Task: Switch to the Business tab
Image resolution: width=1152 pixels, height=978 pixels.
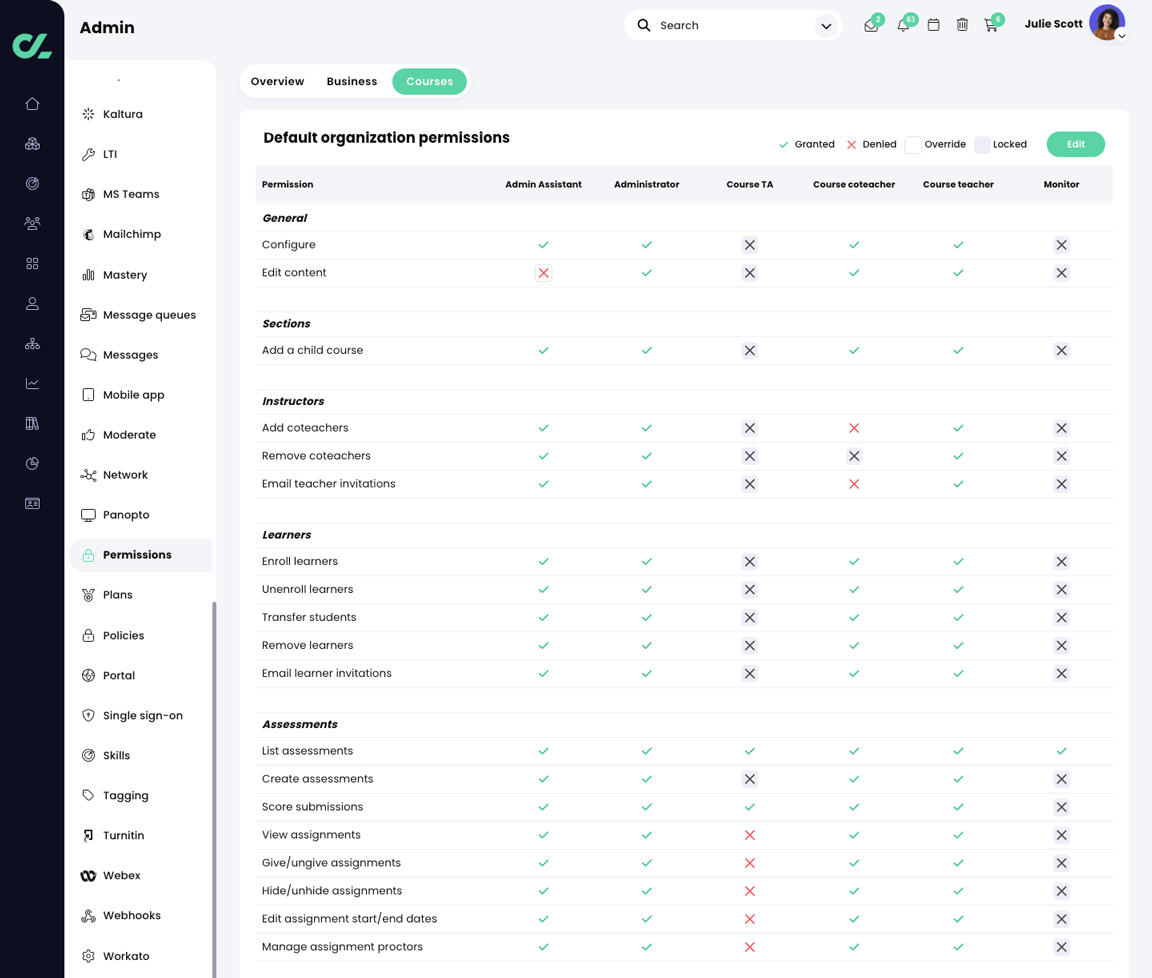Action: (x=351, y=81)
